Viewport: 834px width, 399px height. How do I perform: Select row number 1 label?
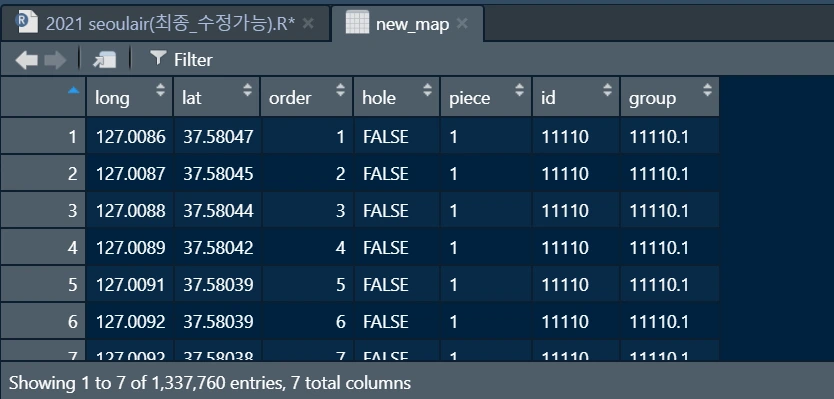pos(73,137)
